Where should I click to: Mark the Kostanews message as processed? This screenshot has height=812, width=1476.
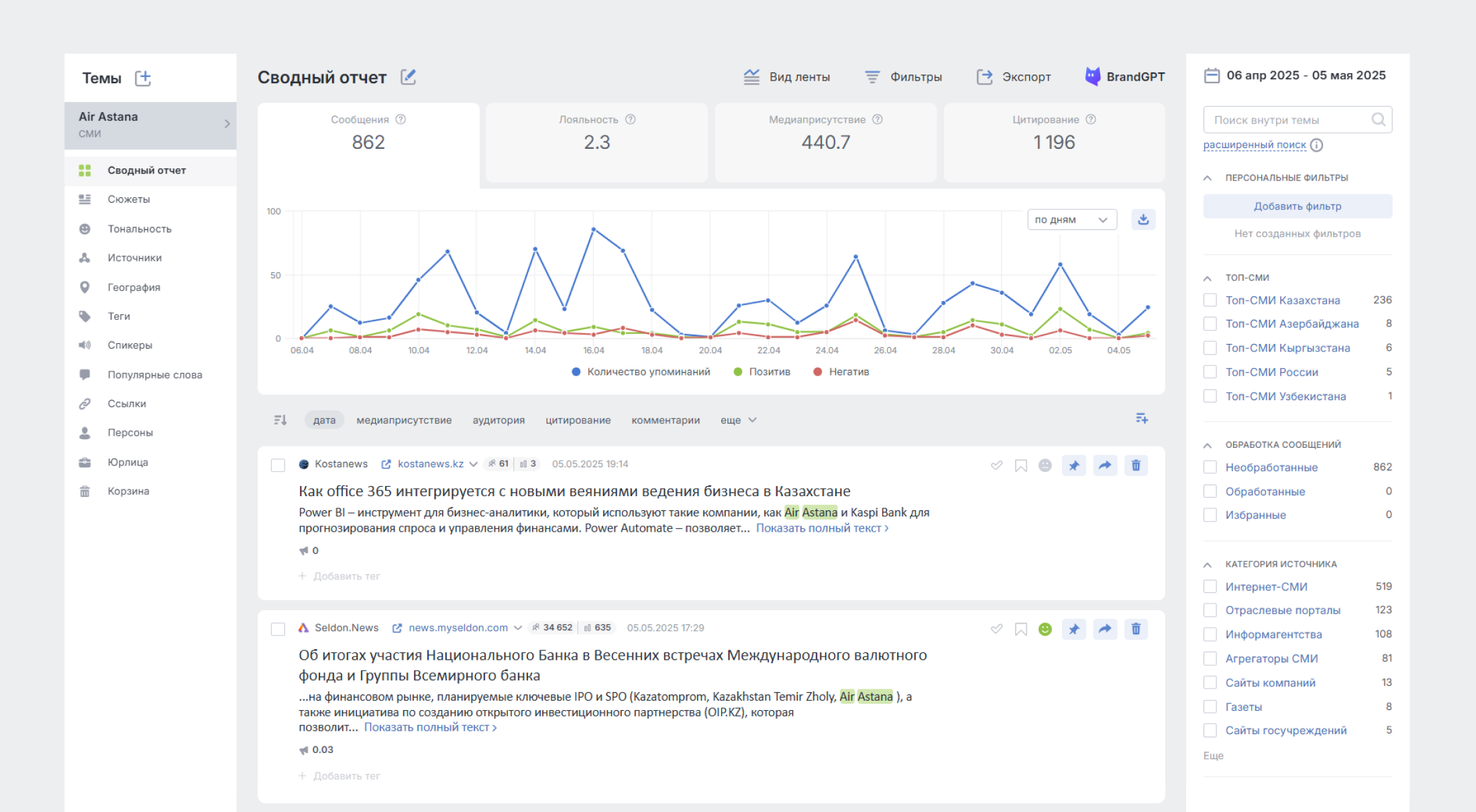click(996, 465)
